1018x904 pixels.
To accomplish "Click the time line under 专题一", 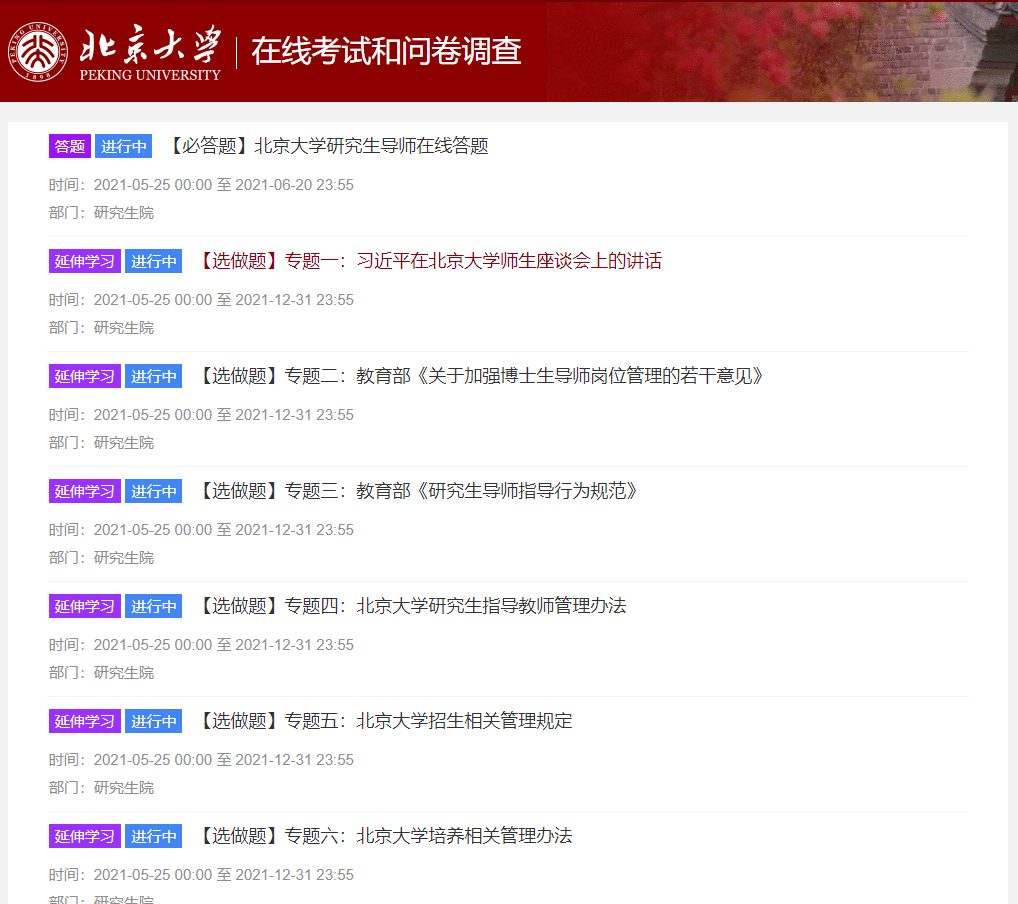I will coord(201,300).
